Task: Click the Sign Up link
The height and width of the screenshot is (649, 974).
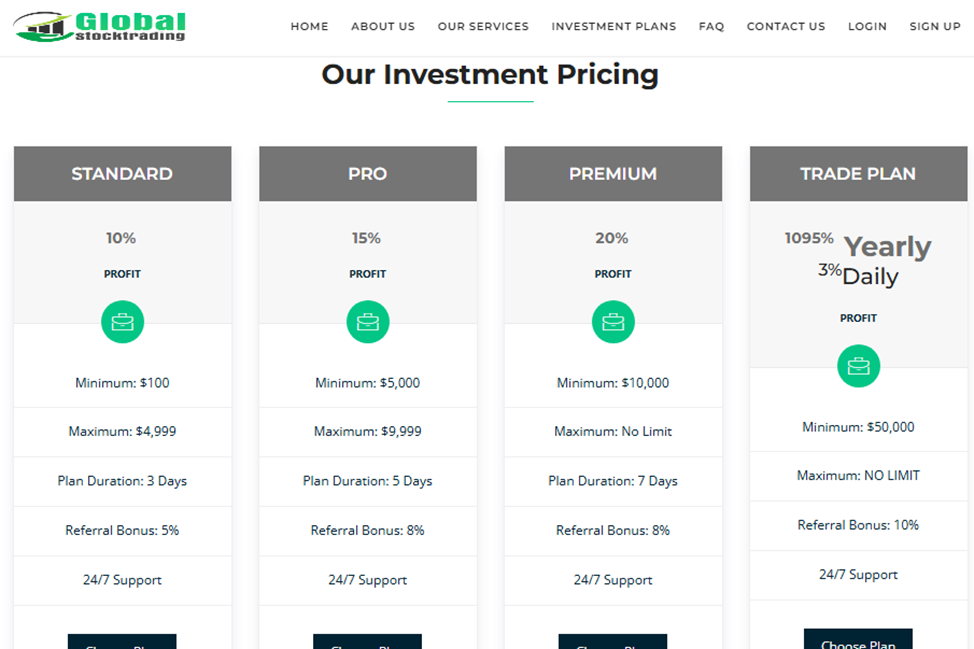Action: coord(935,27)
